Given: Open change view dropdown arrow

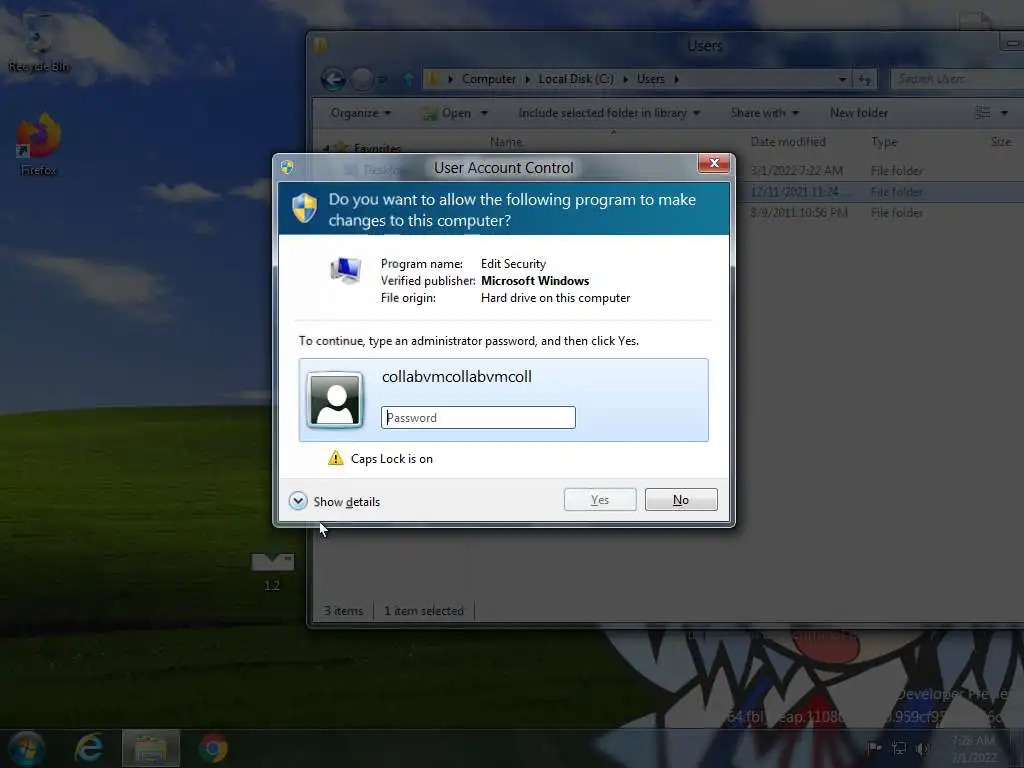Looking at the screenshot, I should [1004, 113].
